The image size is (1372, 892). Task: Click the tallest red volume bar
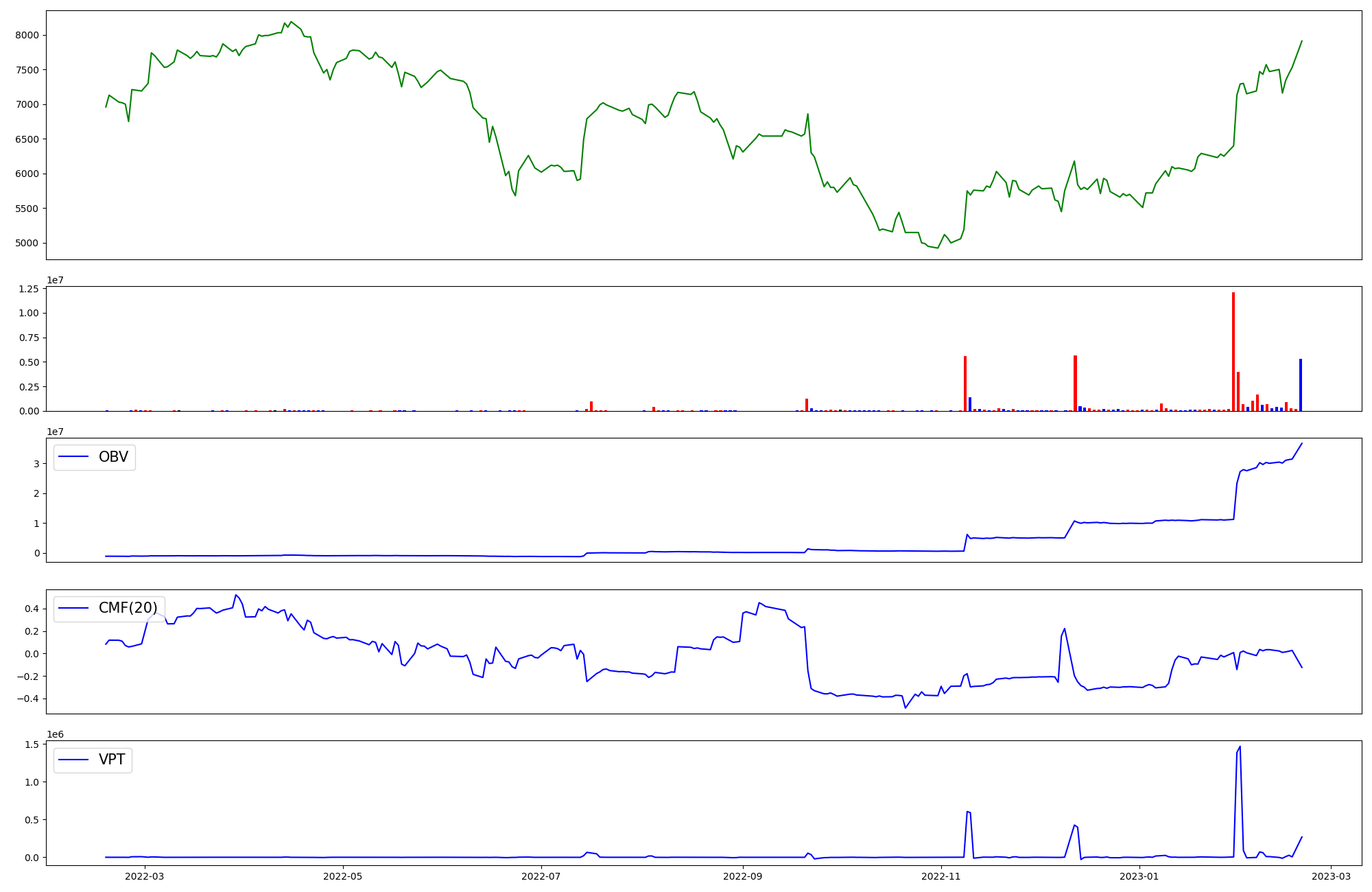tap(1233, 351)
